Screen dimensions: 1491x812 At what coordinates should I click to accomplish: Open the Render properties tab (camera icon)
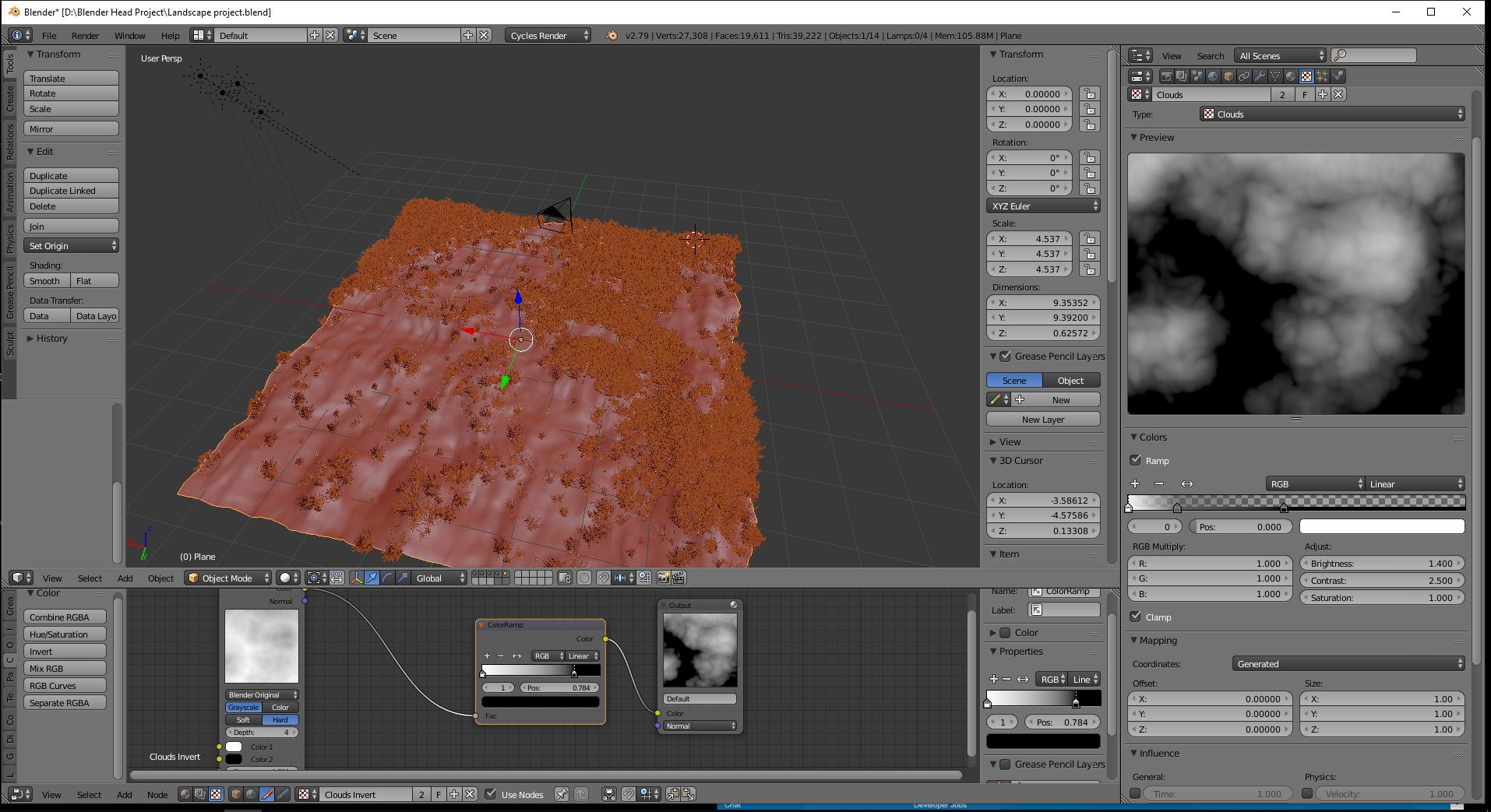[1167, 76]
